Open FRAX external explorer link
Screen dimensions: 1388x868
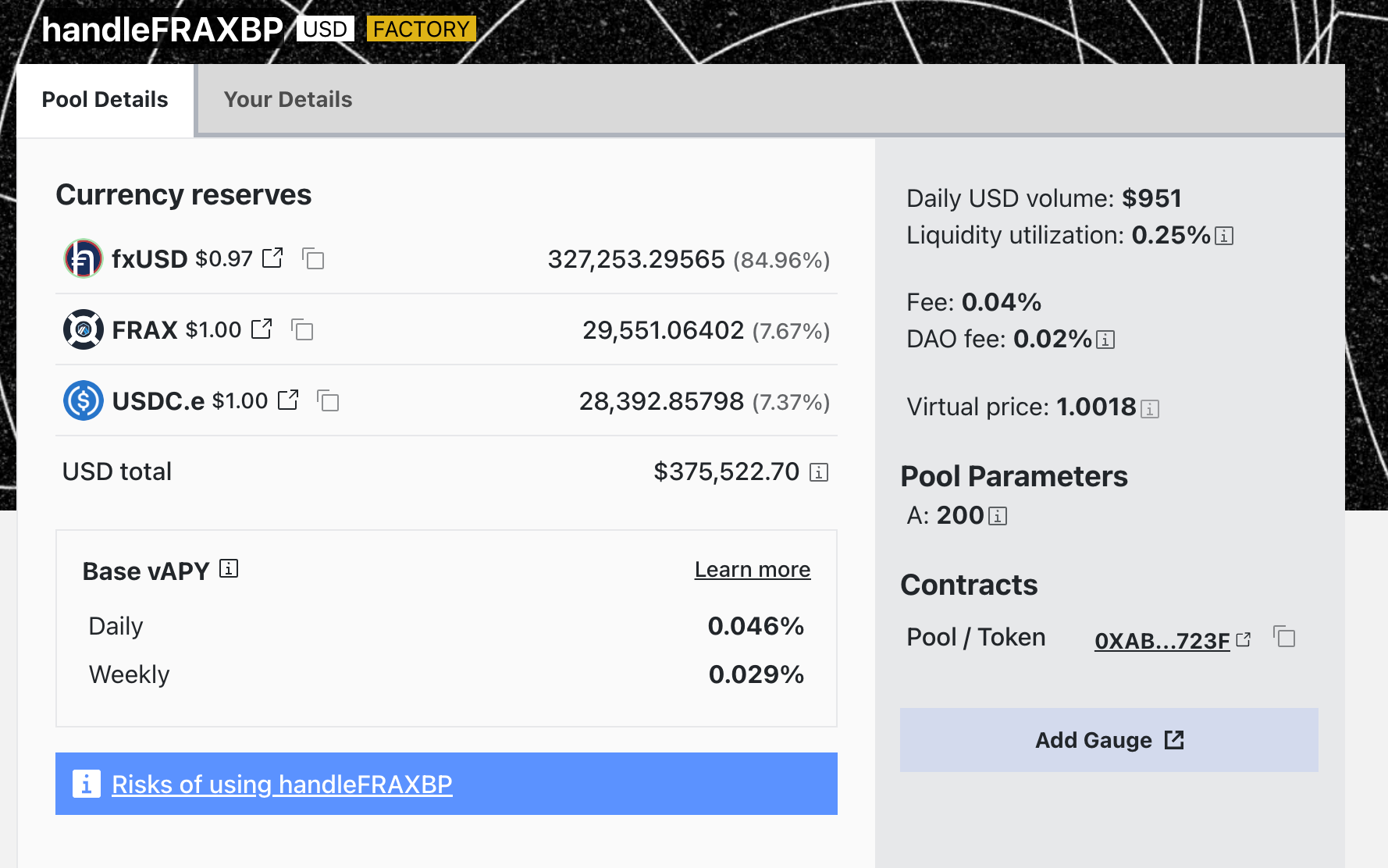[x=262, y=329]
